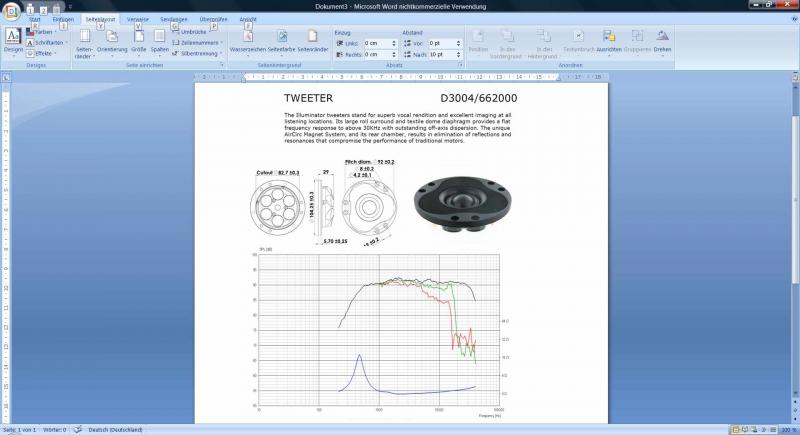
Task: Switch to the Start ribbon tab
Action: tap(34, 19)
